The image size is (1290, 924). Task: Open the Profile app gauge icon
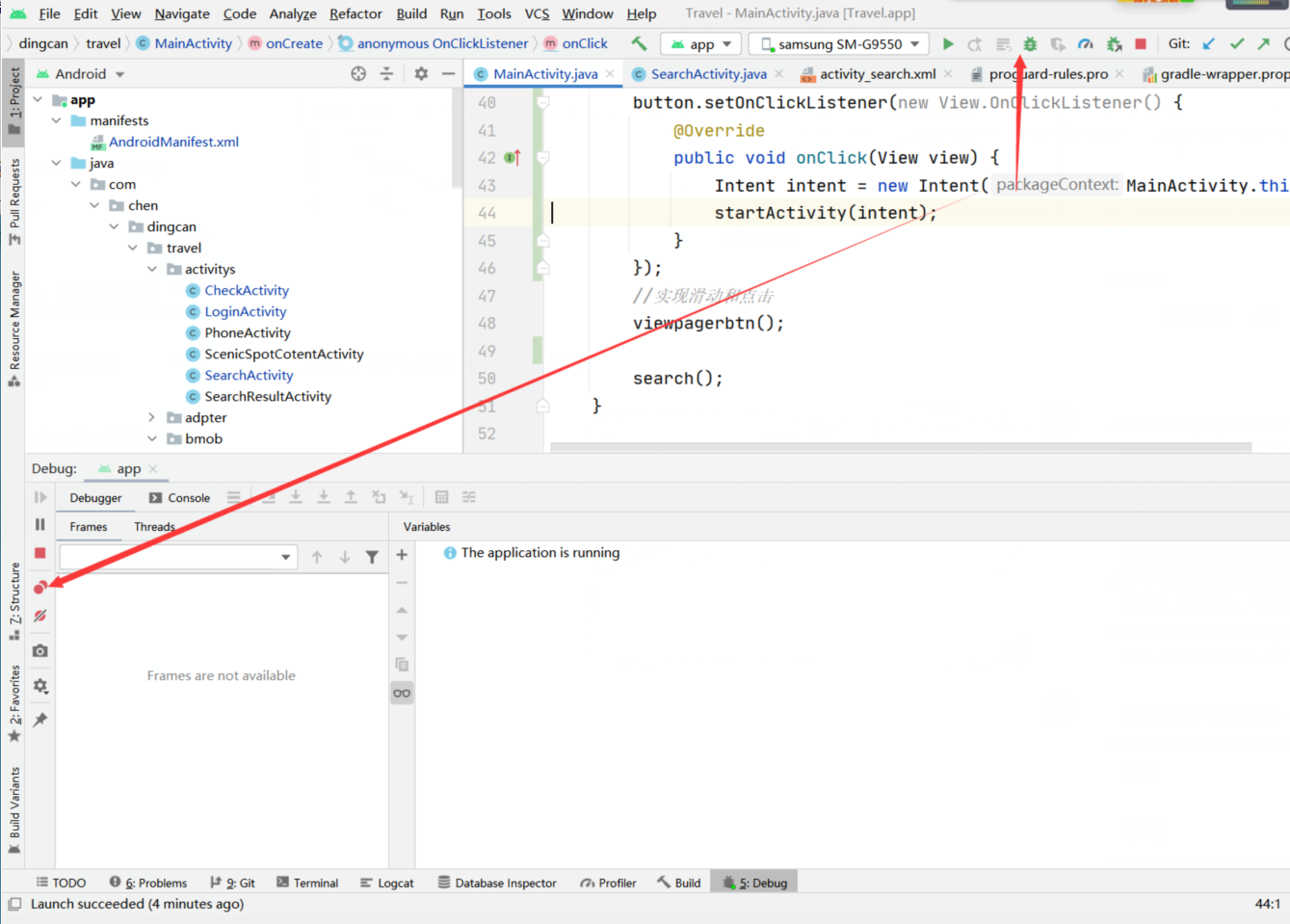click(1086, 43)
